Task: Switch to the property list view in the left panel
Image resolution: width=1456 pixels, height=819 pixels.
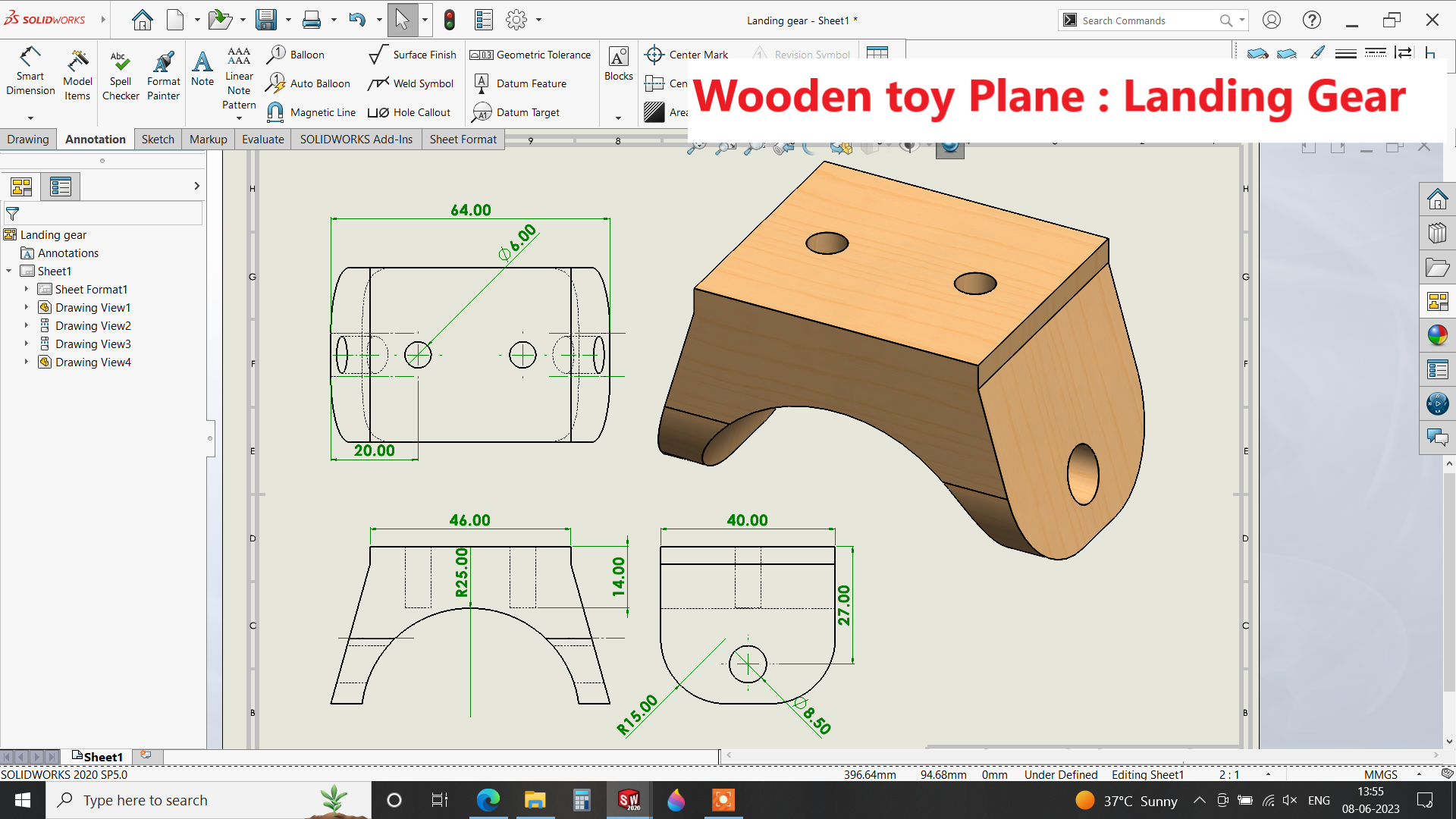Action: pos(60,187)
